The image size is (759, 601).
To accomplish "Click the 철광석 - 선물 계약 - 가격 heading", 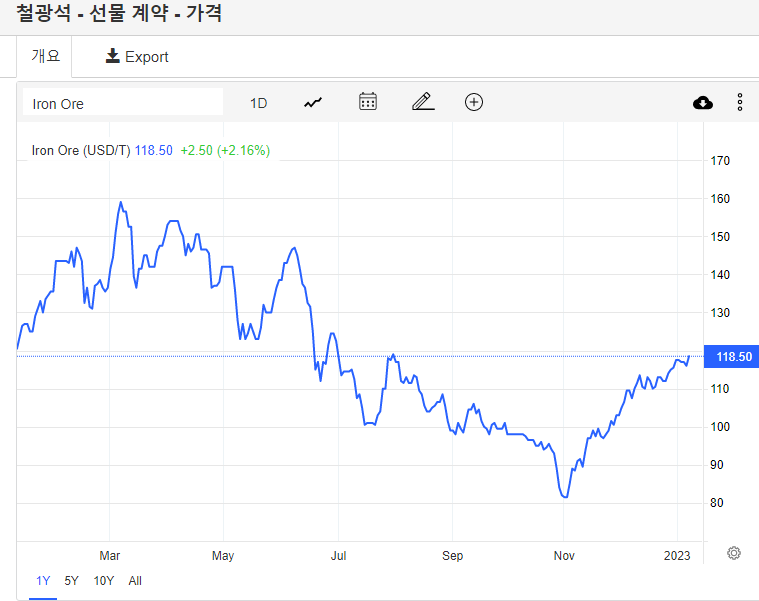I will (119, 13).
